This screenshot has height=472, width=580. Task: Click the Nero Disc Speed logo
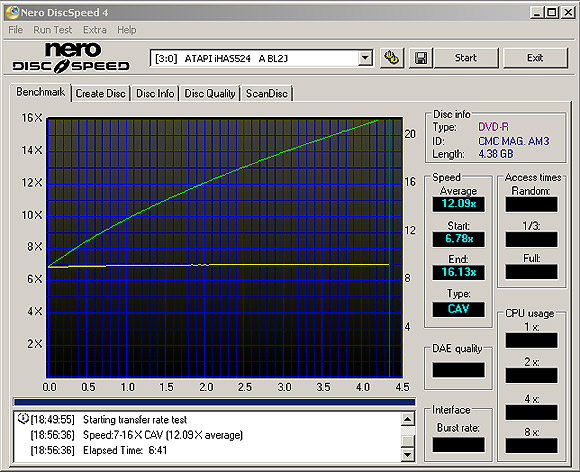click(x=71, y=57)
